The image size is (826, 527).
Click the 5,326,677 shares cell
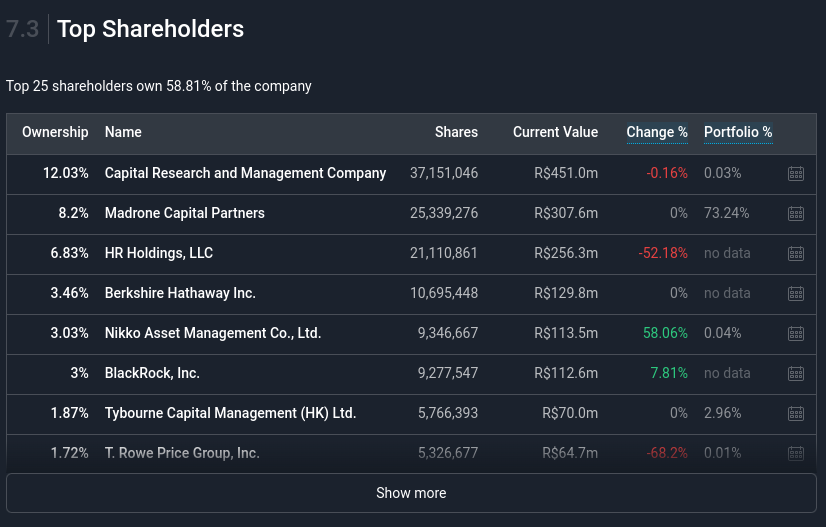448,453
